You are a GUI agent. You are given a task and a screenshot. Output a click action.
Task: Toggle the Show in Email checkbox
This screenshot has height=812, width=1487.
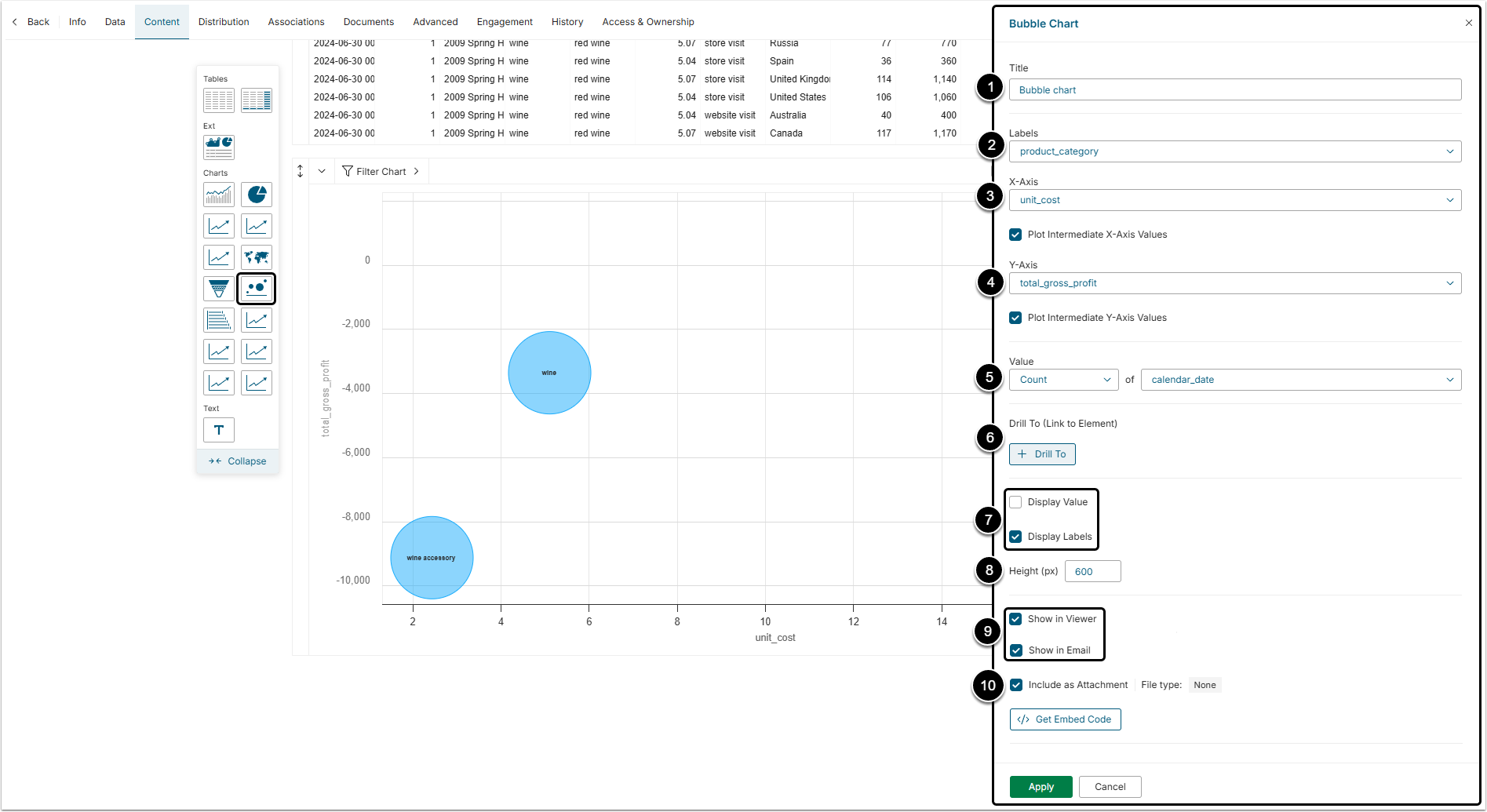pyautogui.click(x=1016, y=650)
